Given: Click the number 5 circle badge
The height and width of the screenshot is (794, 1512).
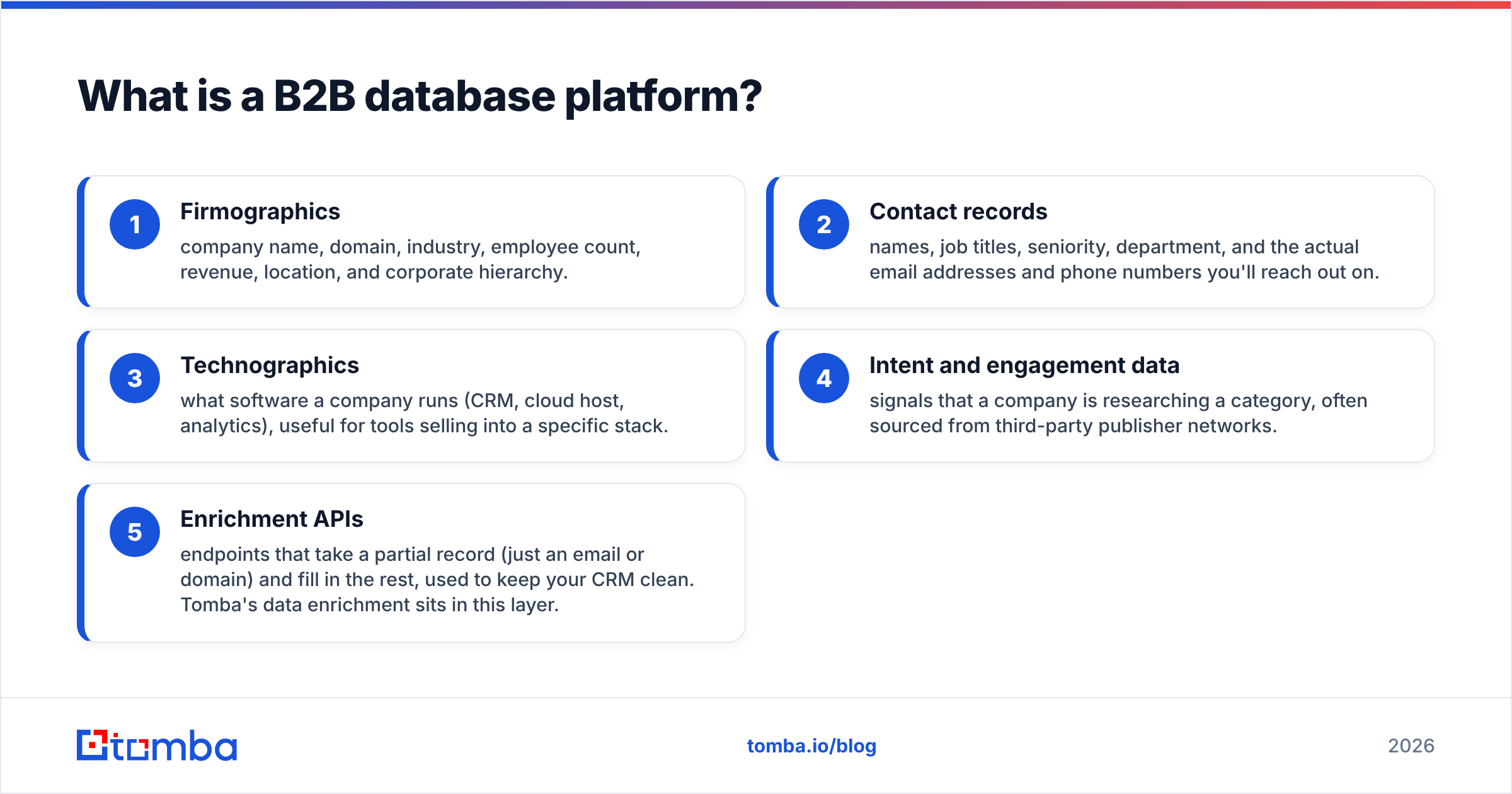Looking at the screenshot, I should (135, 532).
